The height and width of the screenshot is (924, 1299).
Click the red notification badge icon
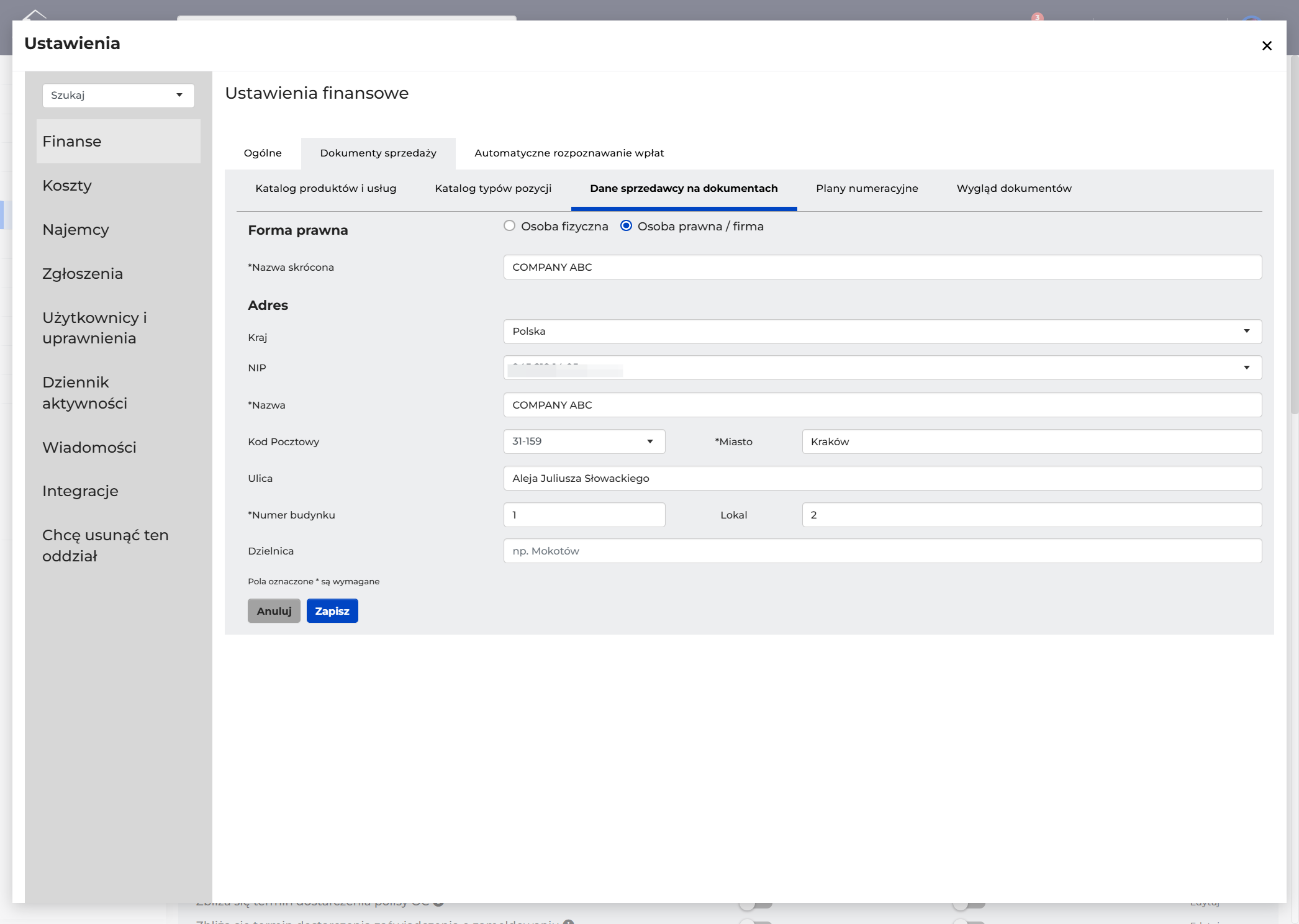click(1037, 17)
